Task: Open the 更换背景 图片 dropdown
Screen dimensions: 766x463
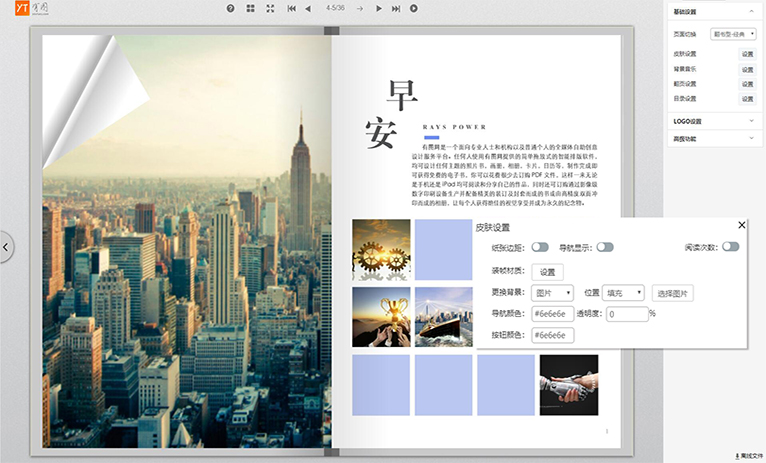Action: (553, 293)
